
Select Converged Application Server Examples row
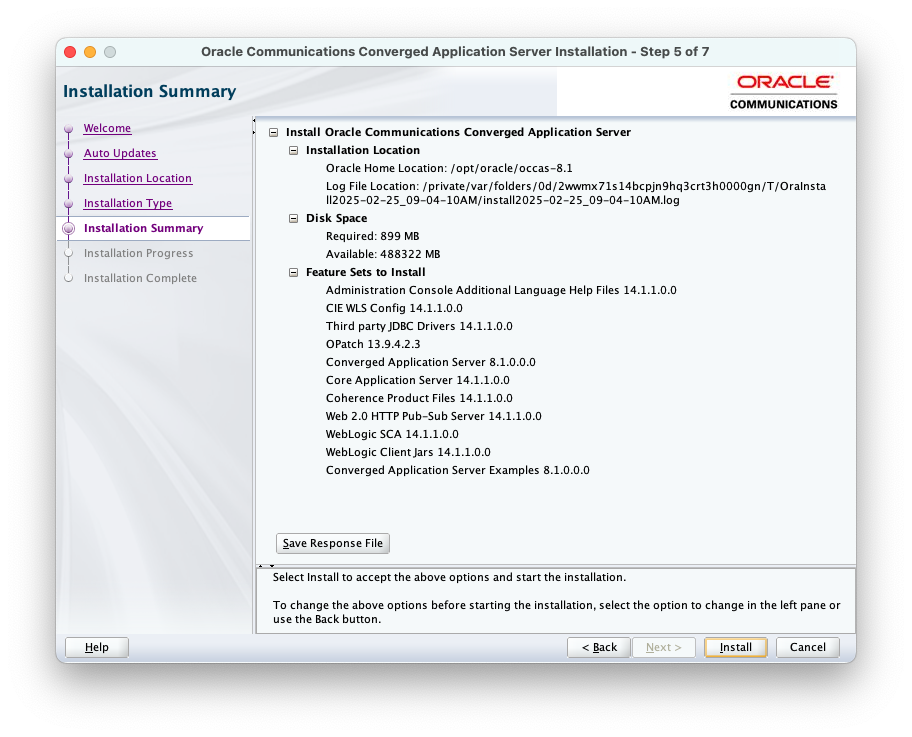(457, 471)
